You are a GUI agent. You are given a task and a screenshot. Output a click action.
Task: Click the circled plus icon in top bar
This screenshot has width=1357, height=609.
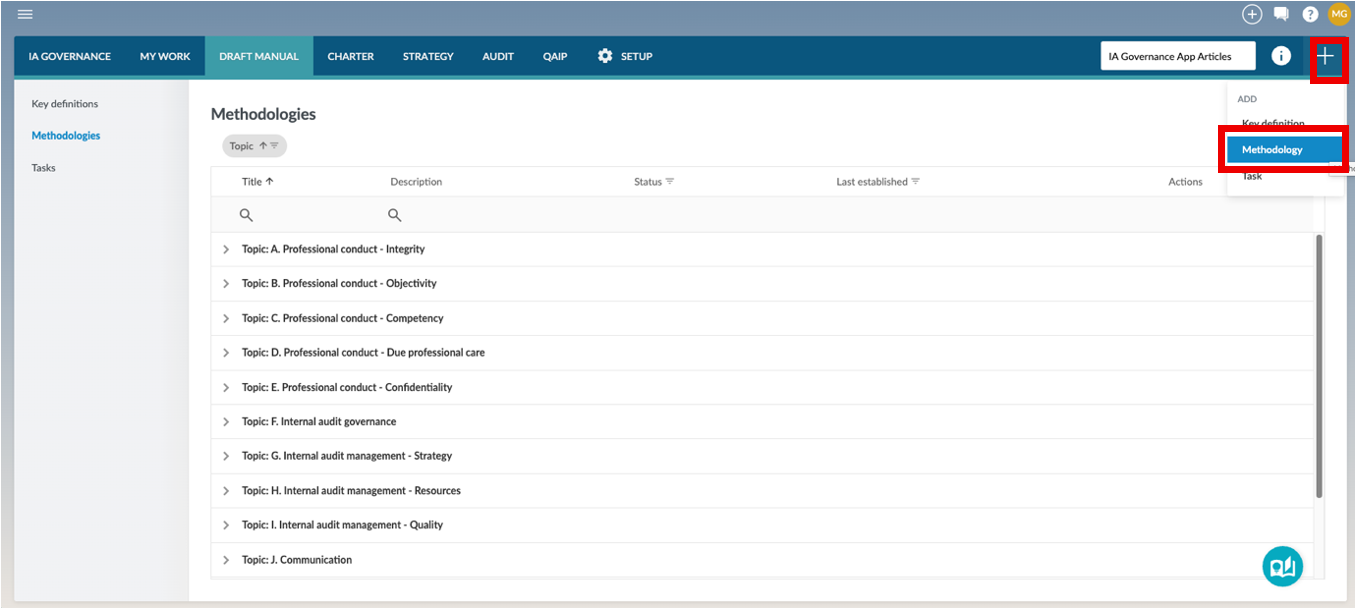[x=1252, y=14]
